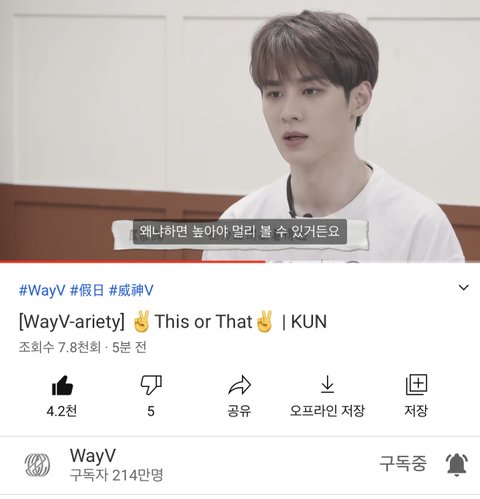Image resolution: width=480 pixels, height=499 pixels.
Task: Tap the video player frame
Action: click(240, 131)
